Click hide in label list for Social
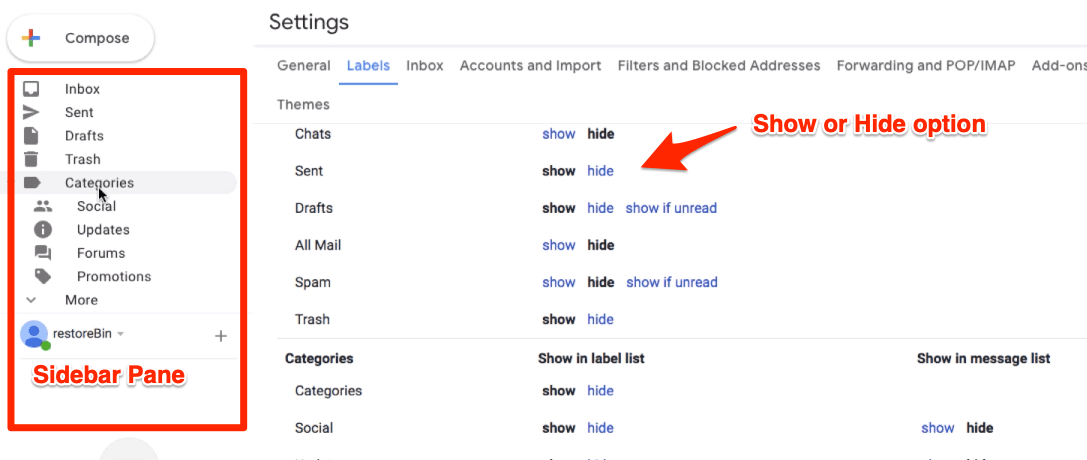1087x460 pixels. pyautogui.click(x=600, y=428)
